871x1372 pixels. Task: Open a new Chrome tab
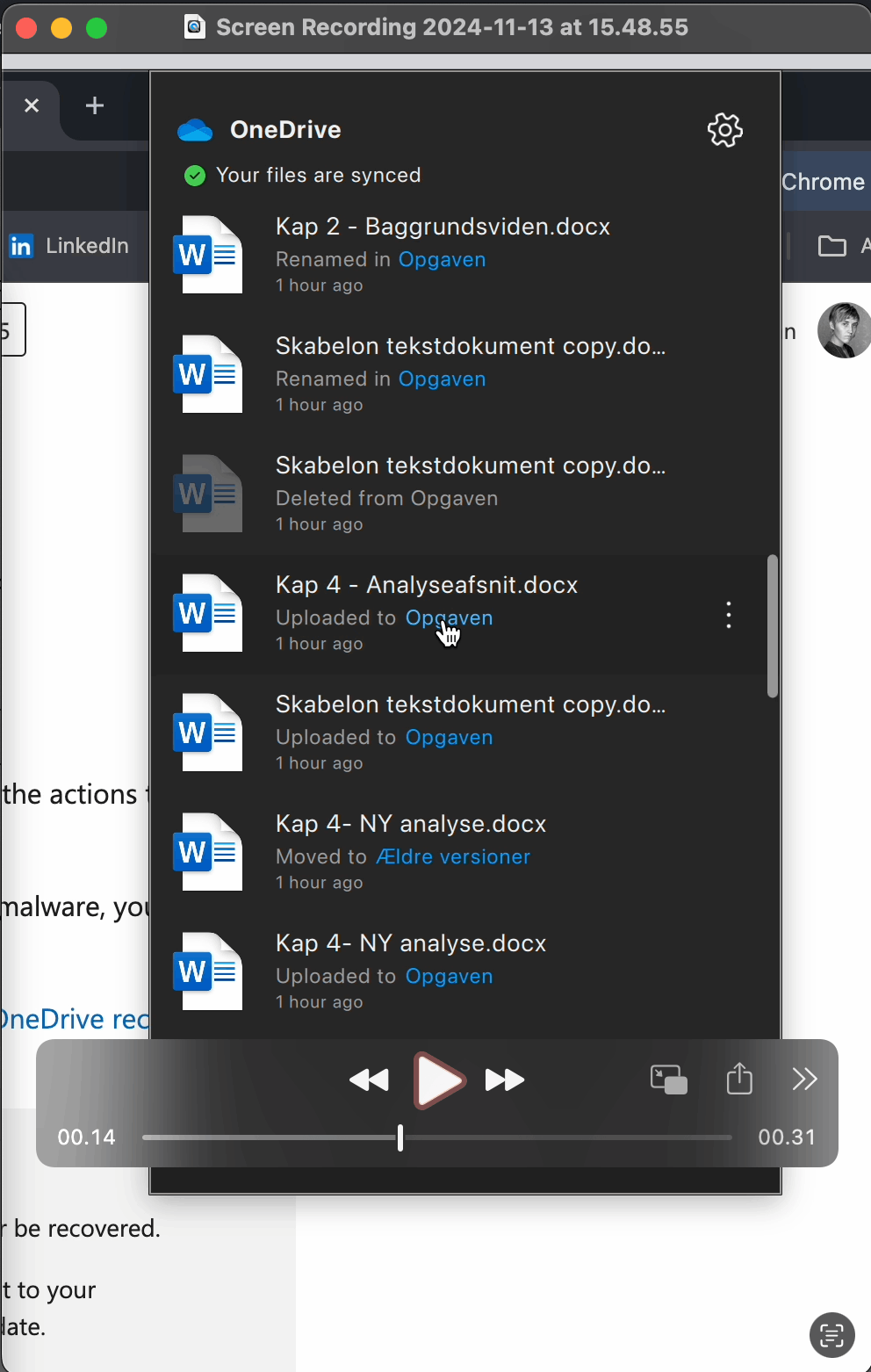(95, 105)
